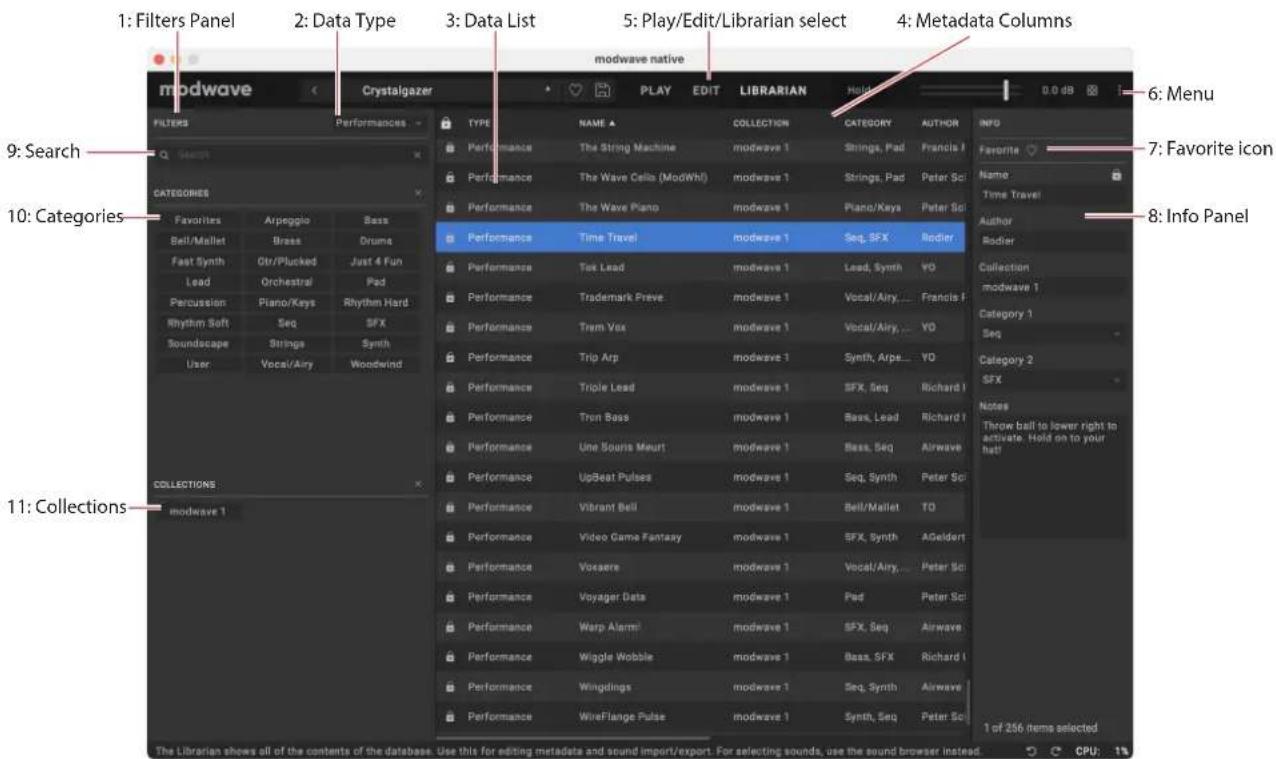Click lock icon on WireFlange Pulse row
1276x759 pixels.
(449, 716)
